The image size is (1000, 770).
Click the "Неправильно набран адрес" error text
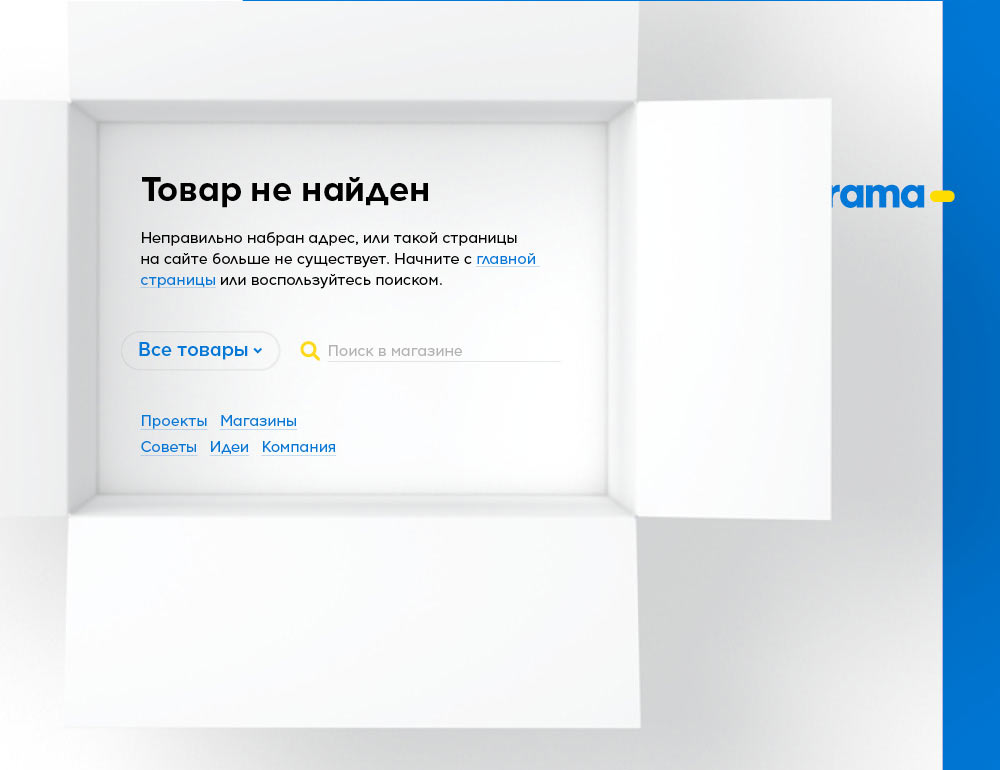[x=329, y=239]
